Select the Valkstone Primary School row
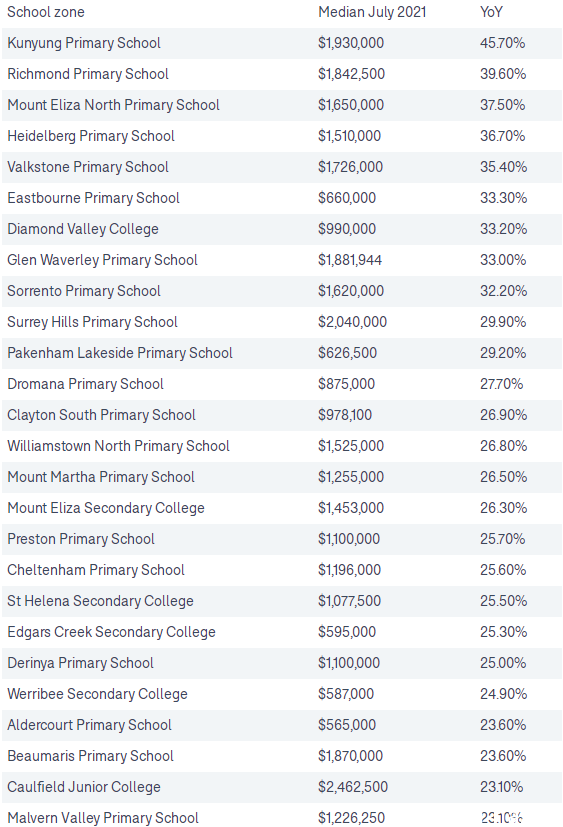The height and width of the screenshot is (827, 563). (x=282, y=167)
